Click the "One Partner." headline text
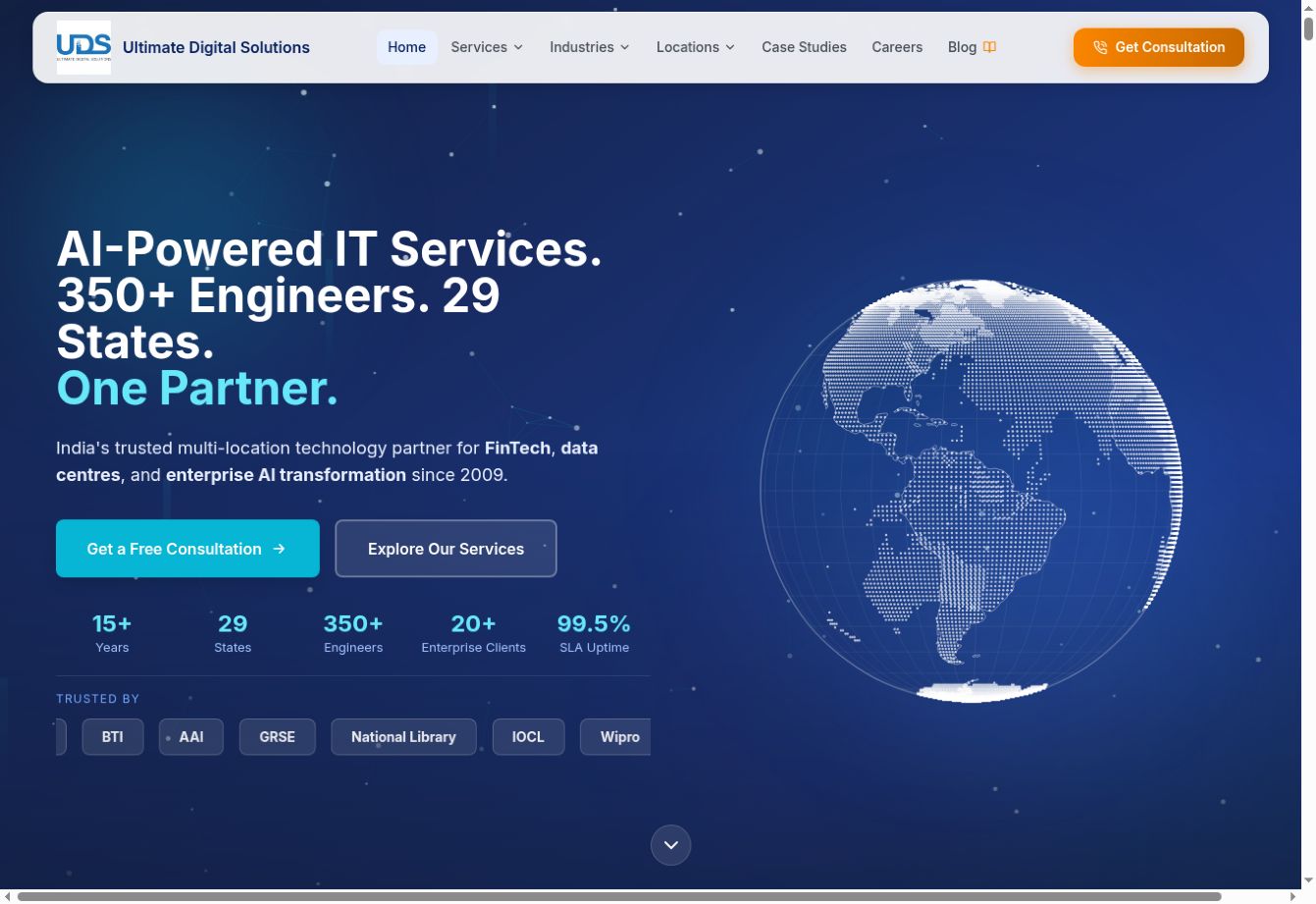Image resolution: width=1316 pixels, height=904 pixels. (197, 389)
